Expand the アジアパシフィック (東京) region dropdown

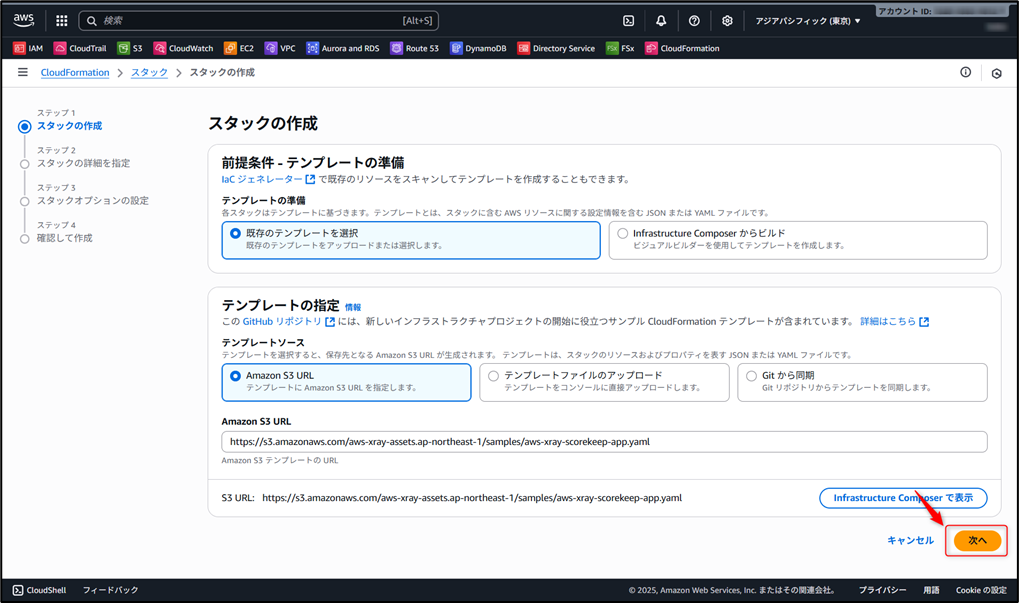tap(808, 20)
